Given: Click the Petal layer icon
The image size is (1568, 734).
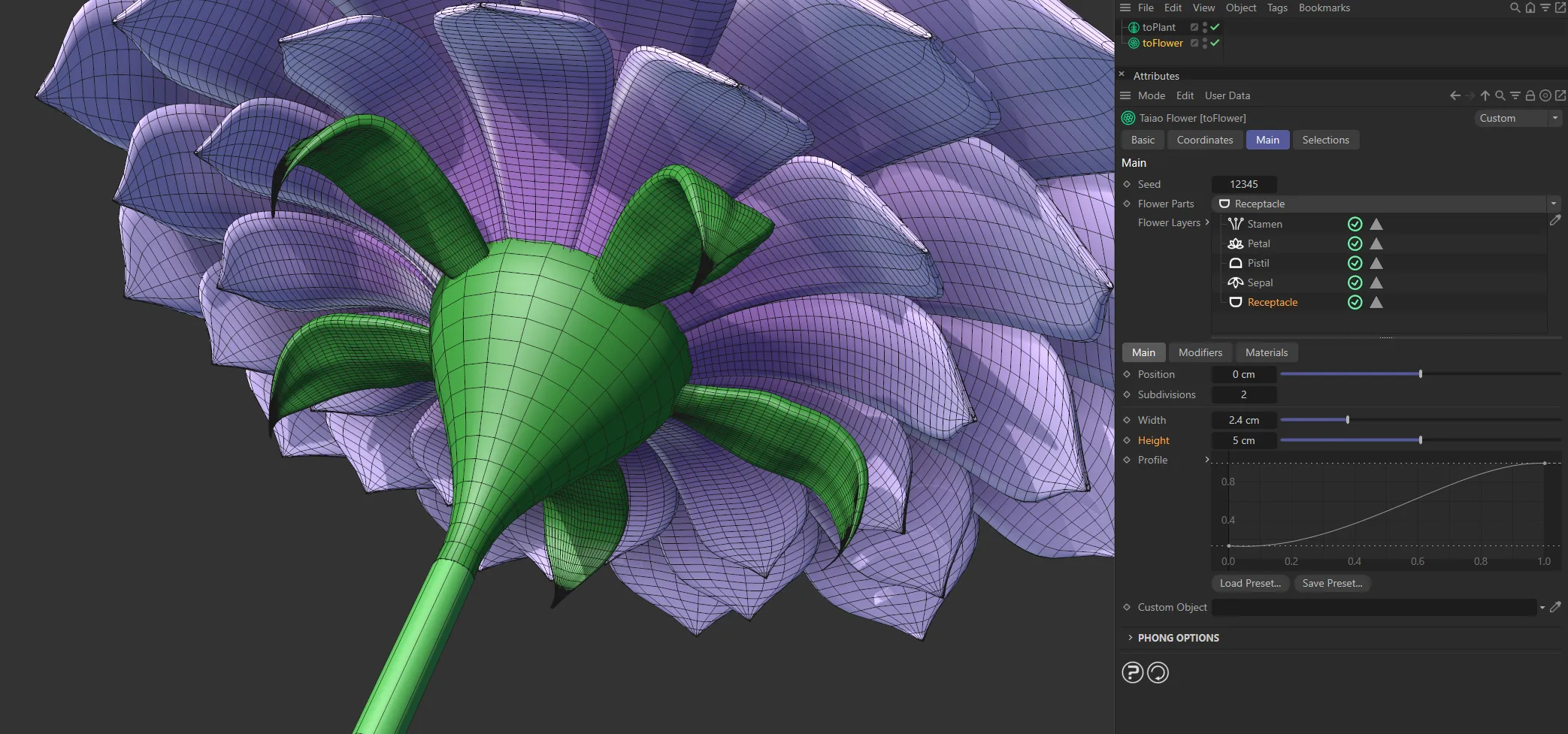Looking at the screenshot, I should tap(1235, 243).
